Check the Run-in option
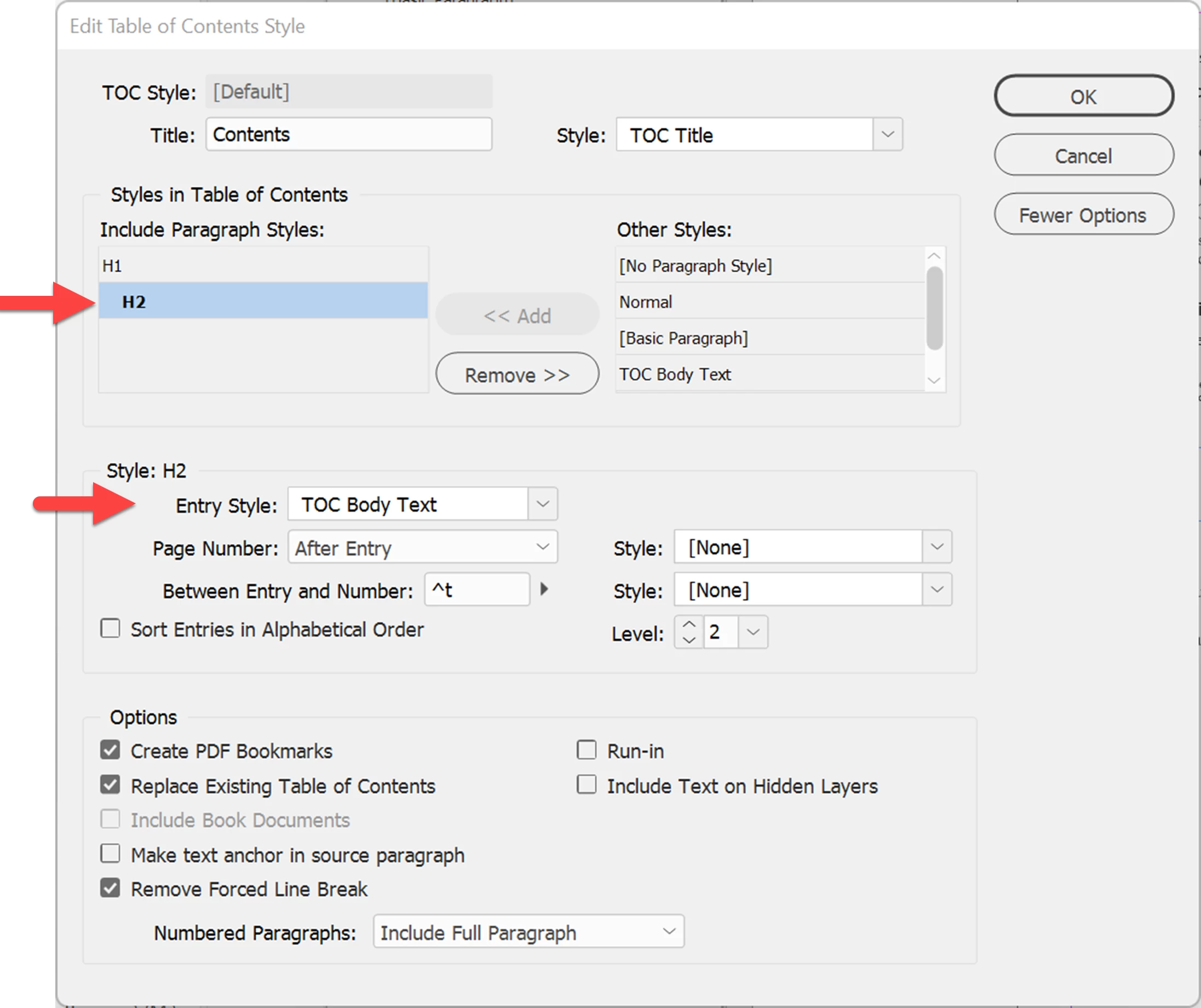The width and height of the screenshot is (1201, 1008). tap(586, 750)
